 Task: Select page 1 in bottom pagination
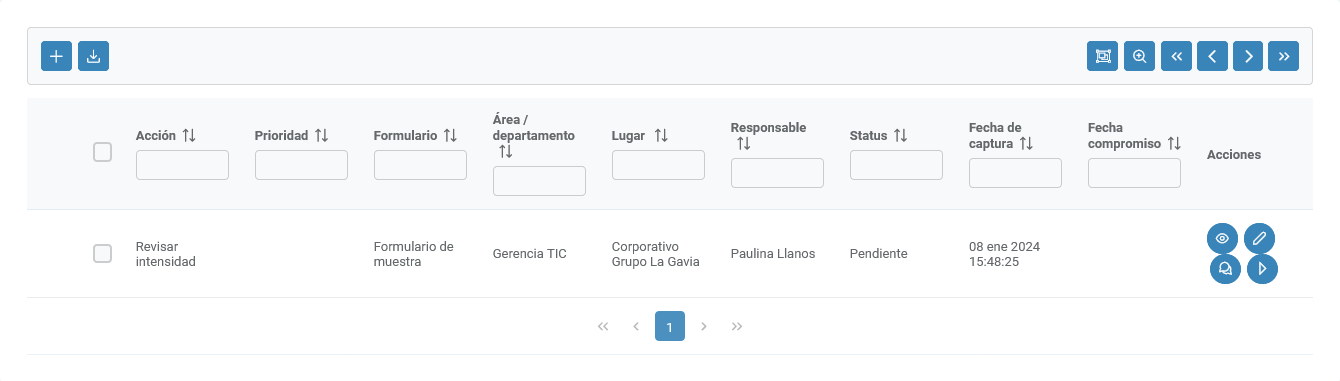[670, 326]
